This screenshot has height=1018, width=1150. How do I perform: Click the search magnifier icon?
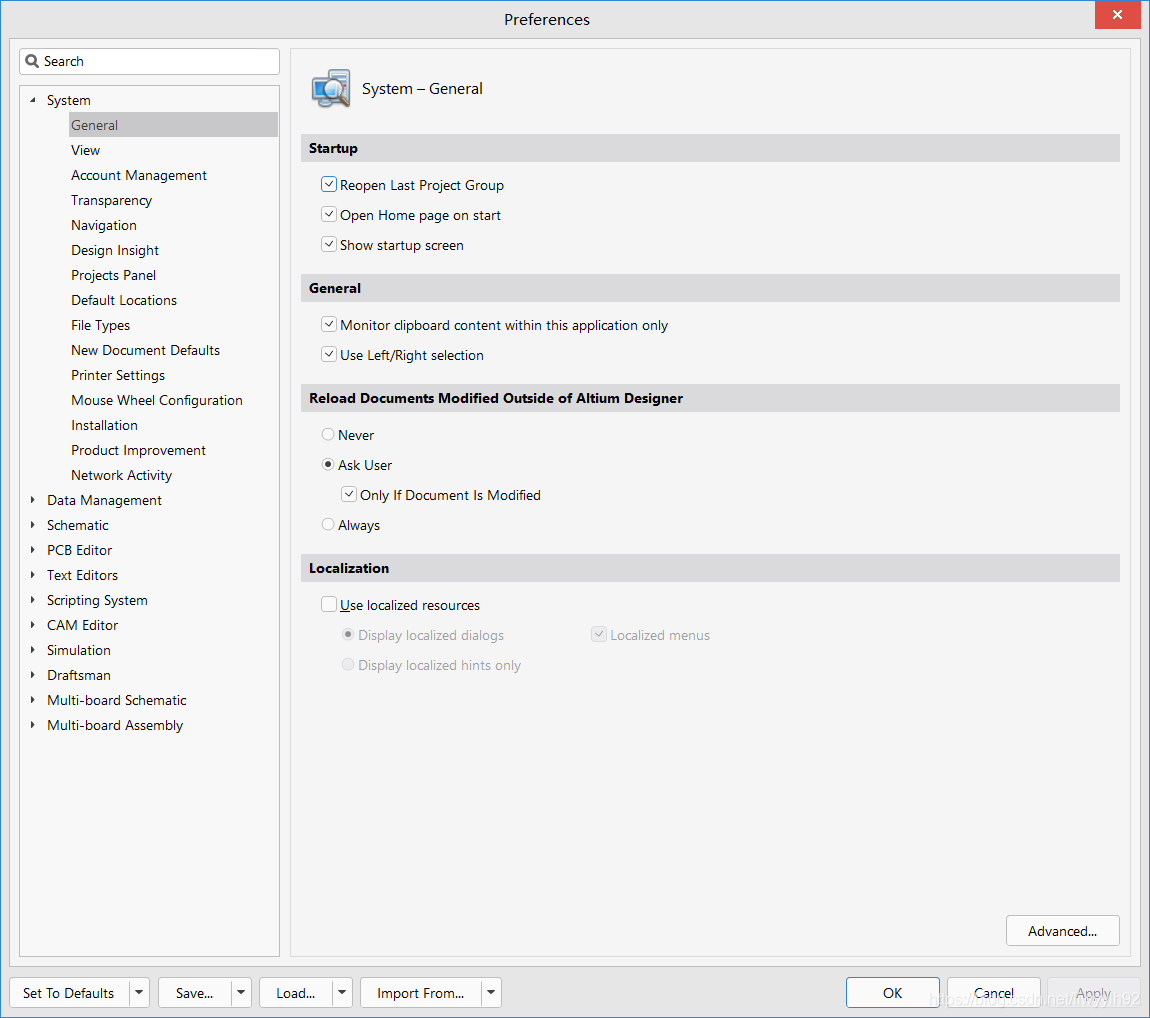32,61
